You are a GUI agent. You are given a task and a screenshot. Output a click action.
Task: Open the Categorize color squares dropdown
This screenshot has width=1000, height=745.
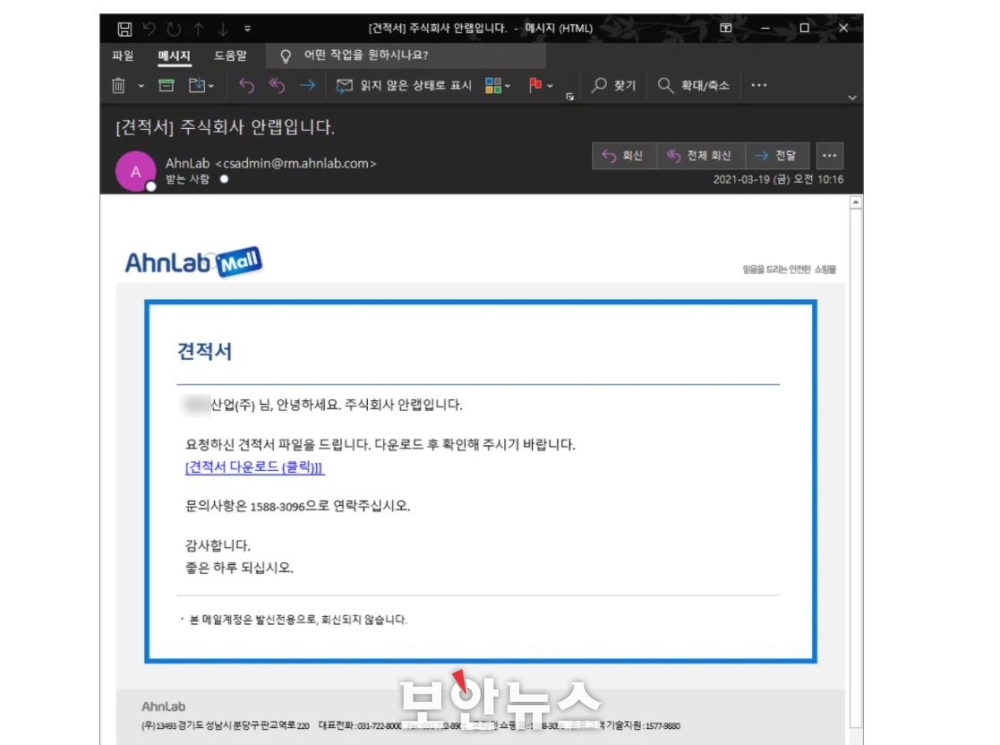[497, 85]
